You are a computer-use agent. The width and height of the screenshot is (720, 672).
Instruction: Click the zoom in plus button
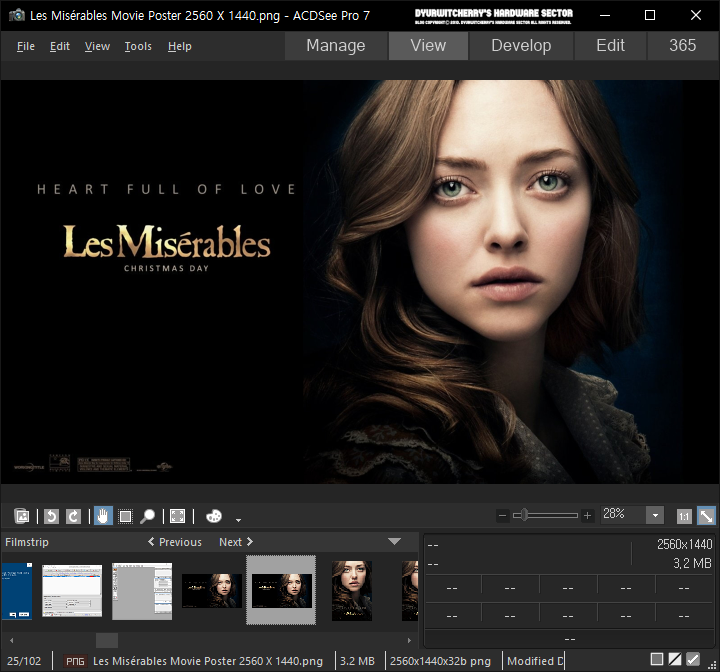[x=587, y=516]
